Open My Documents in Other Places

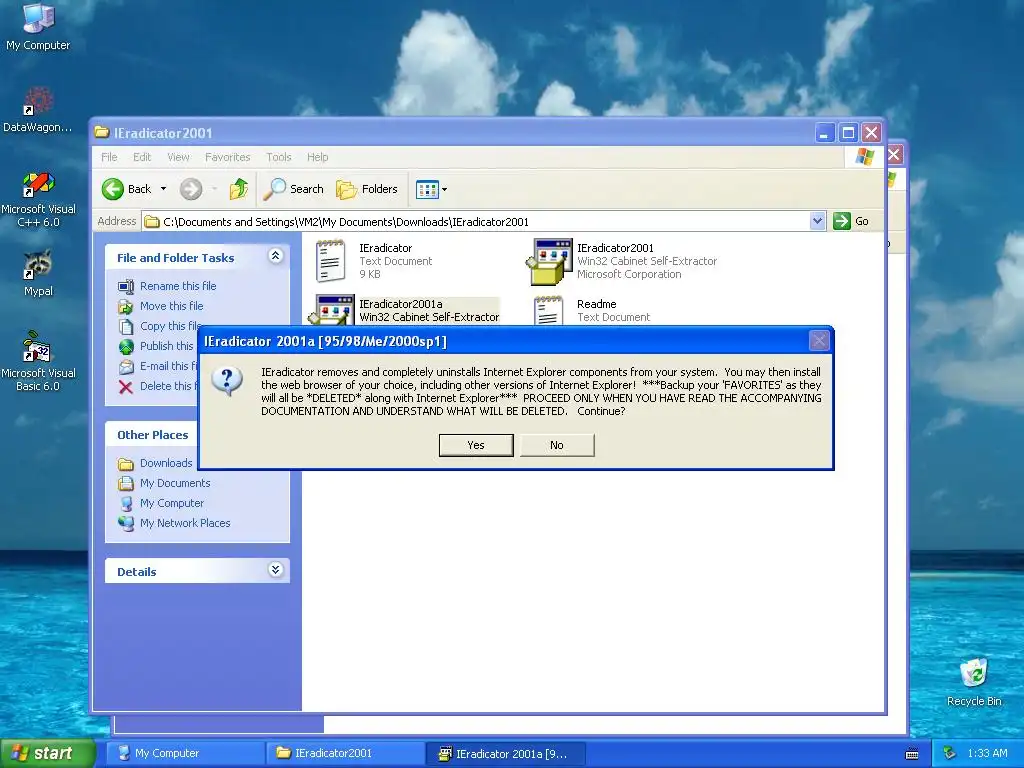[x=175, y=483]
